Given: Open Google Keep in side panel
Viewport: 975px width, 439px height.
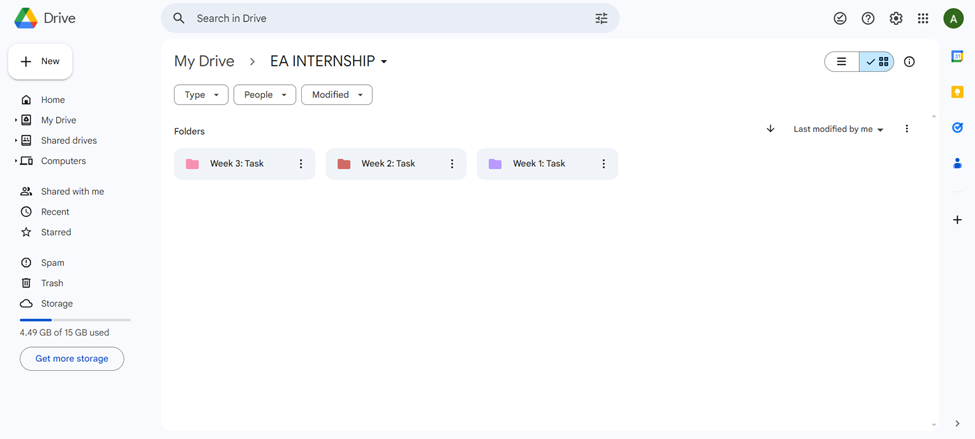Looking at the screenshot, I should [x=957, y=92].
